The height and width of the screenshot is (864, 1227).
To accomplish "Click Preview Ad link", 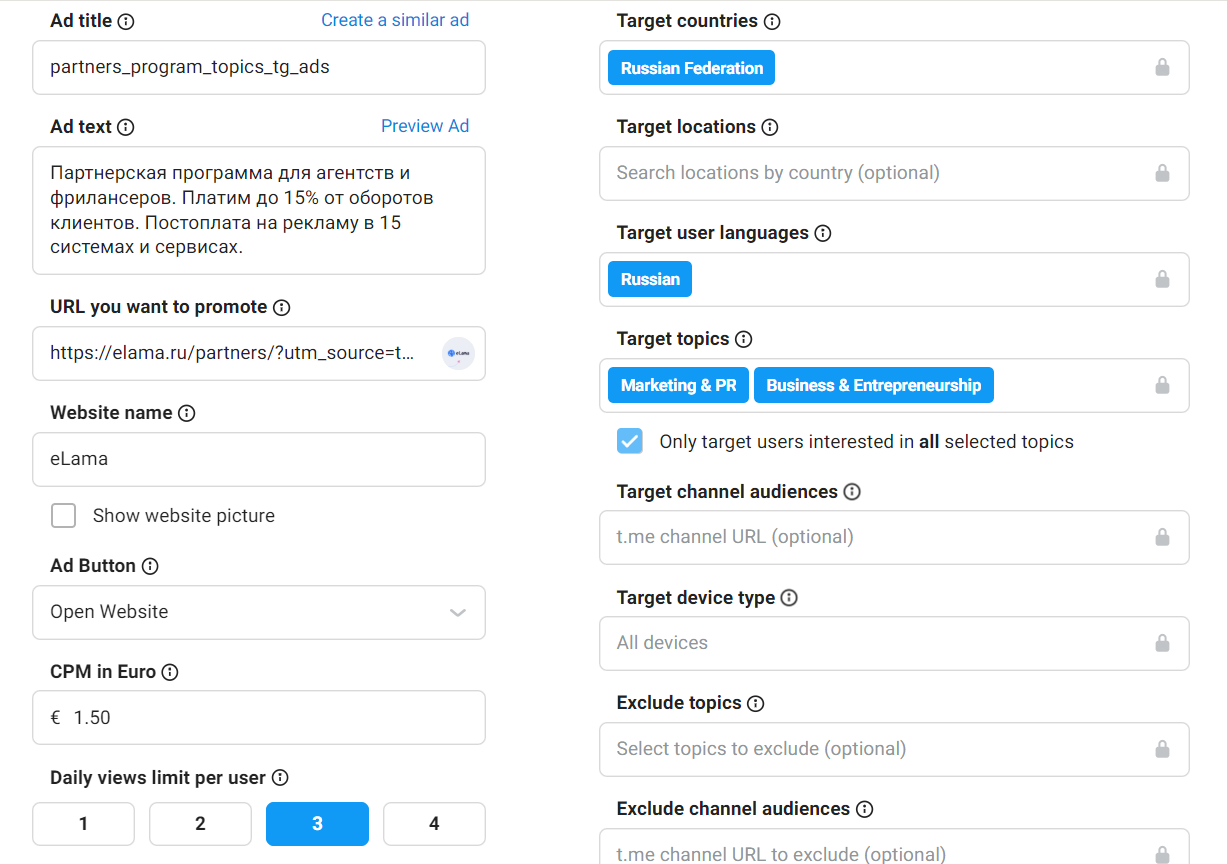I will [x=424, y=126].
